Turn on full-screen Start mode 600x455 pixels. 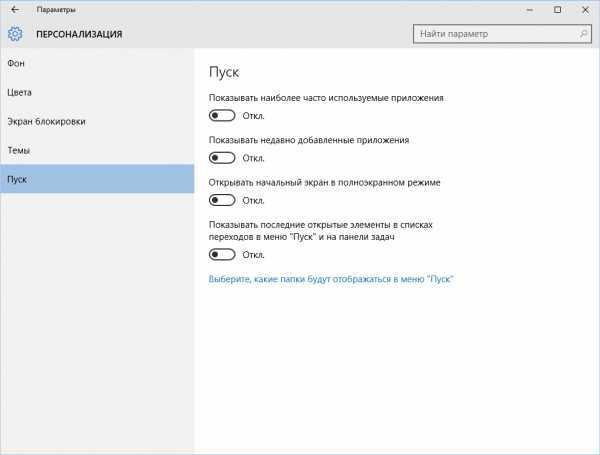[x=223, y=200]
